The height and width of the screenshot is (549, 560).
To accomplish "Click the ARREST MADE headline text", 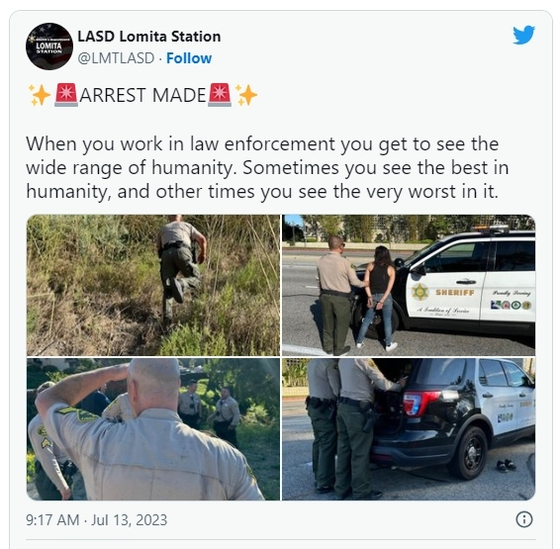I will [142, 95].
